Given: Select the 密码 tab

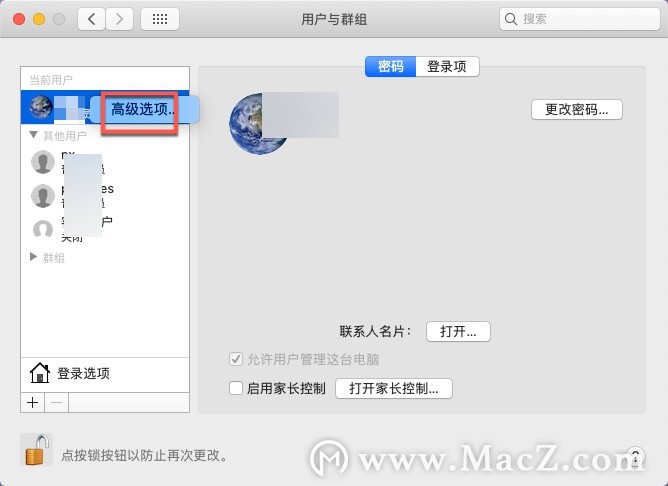Looking at the screenshot, I should point(390,66).
